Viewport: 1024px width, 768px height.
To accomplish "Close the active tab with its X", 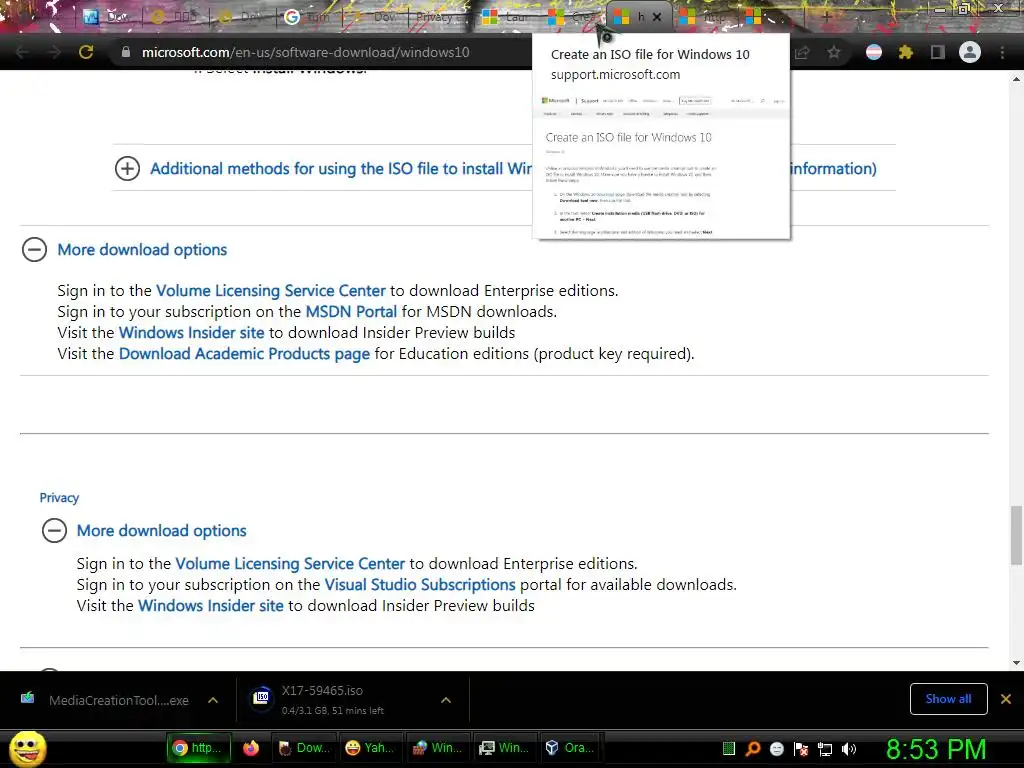I will (x=657, y=18).
